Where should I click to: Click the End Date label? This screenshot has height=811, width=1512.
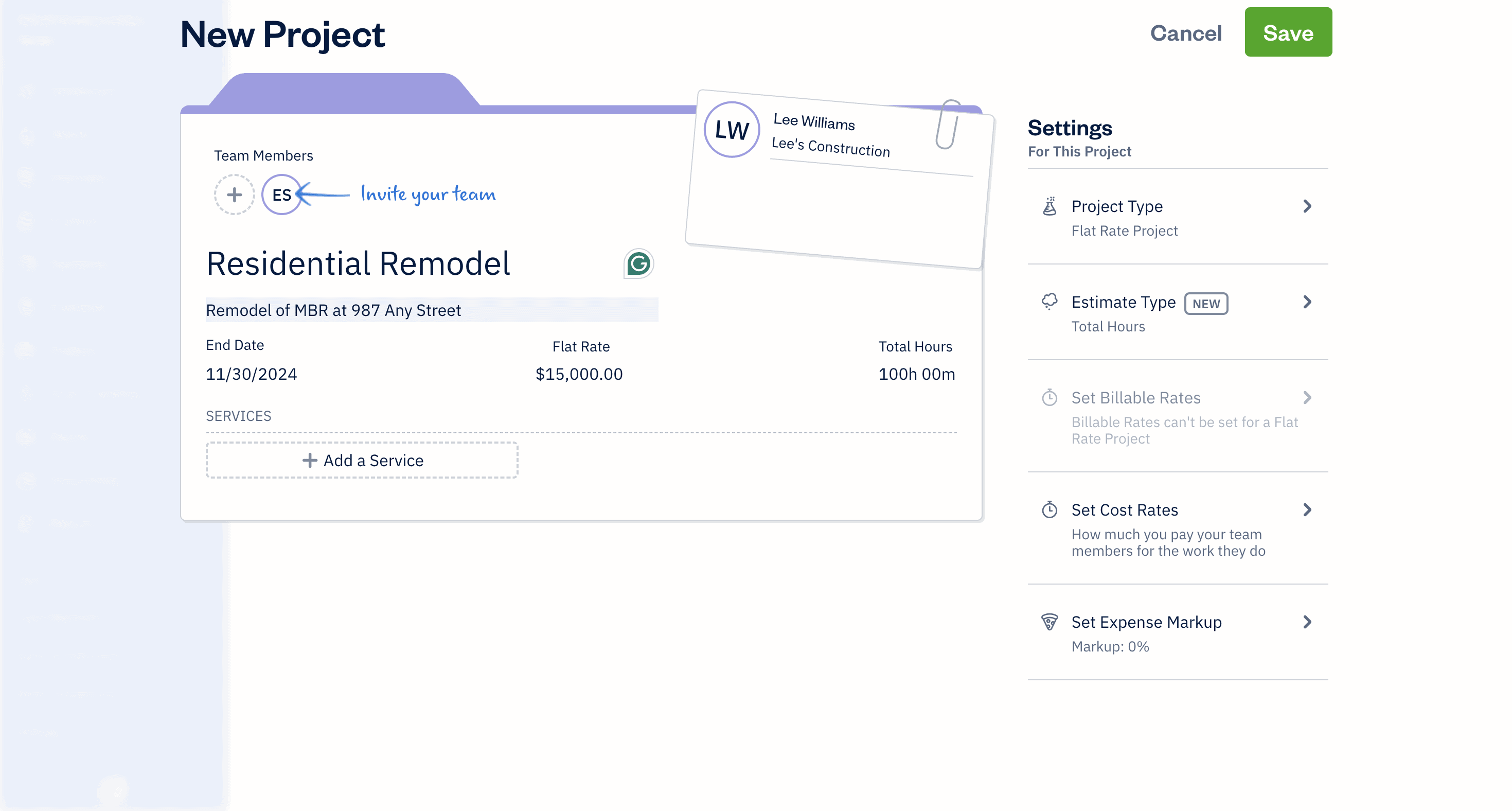235,345
